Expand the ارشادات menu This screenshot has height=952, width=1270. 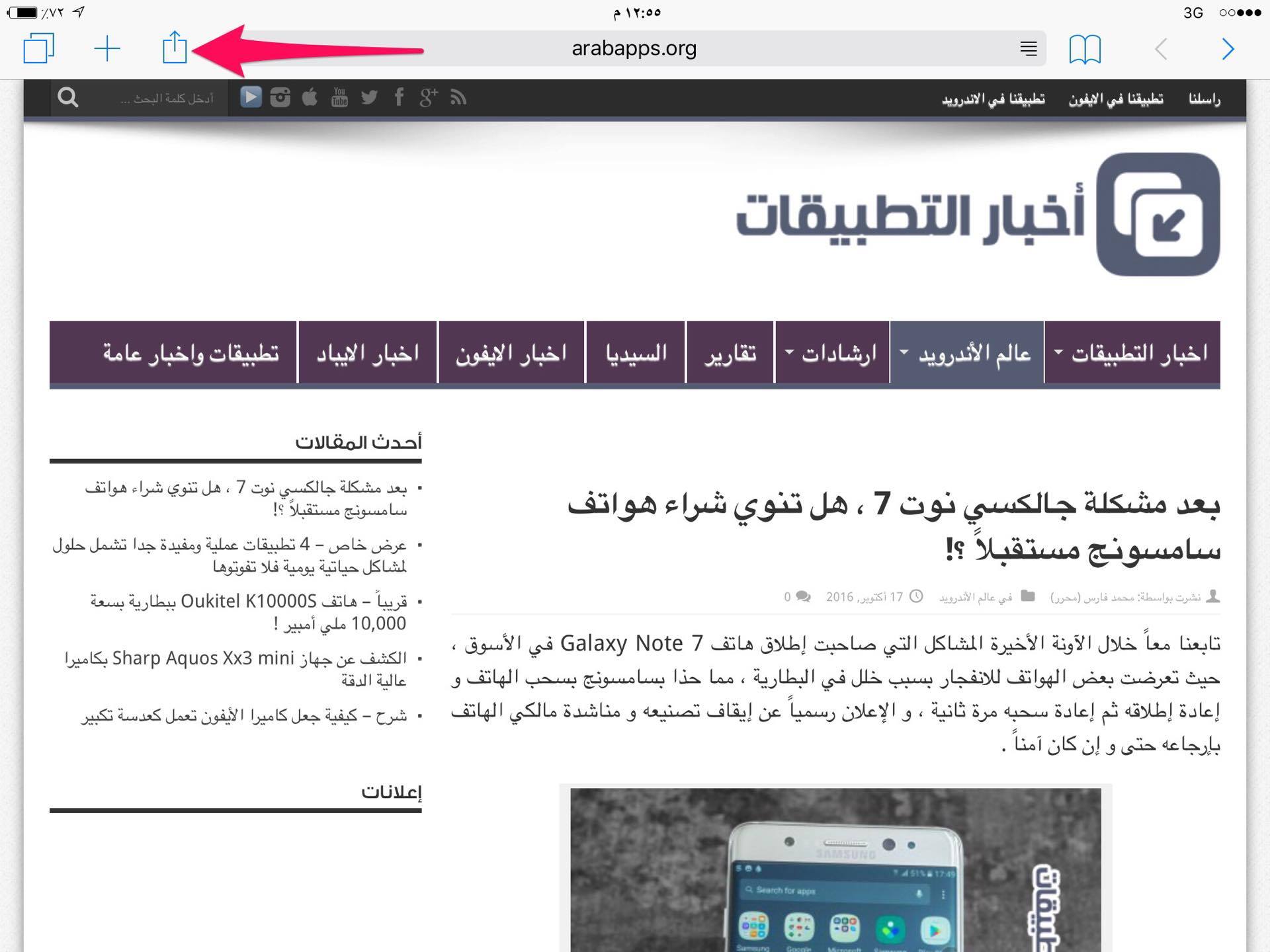point(832,352)
